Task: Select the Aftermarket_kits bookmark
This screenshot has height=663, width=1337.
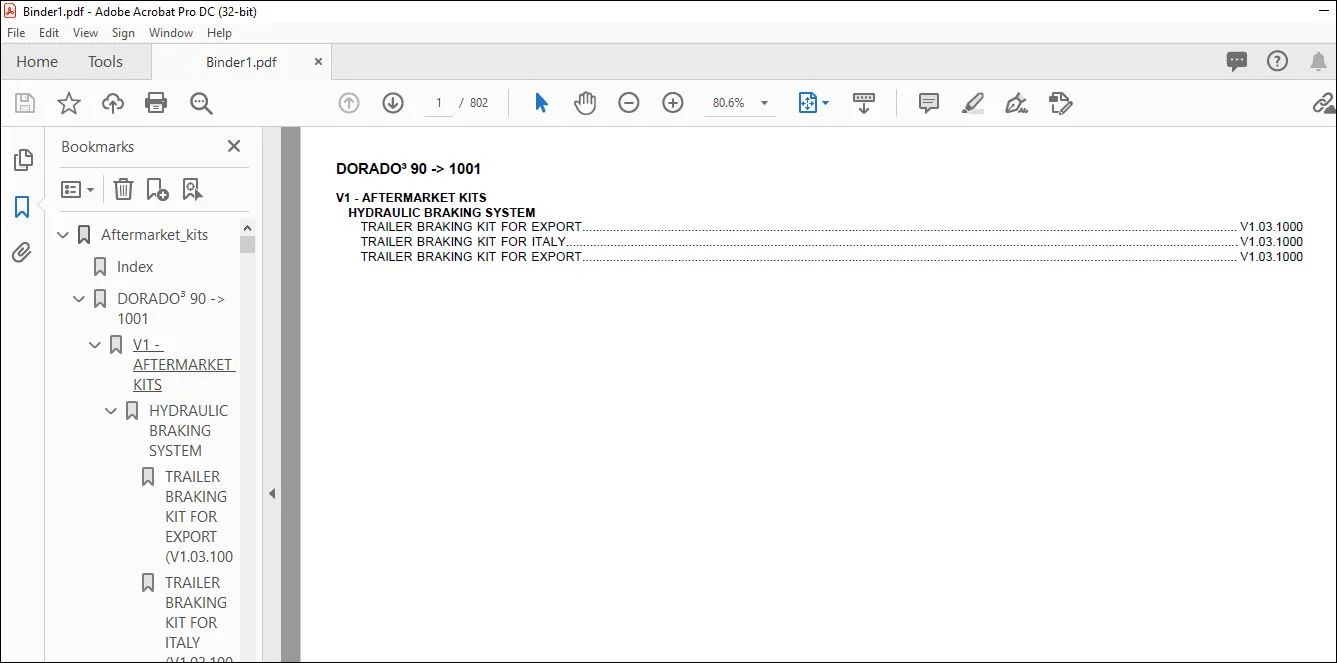Action: (155, 235)
